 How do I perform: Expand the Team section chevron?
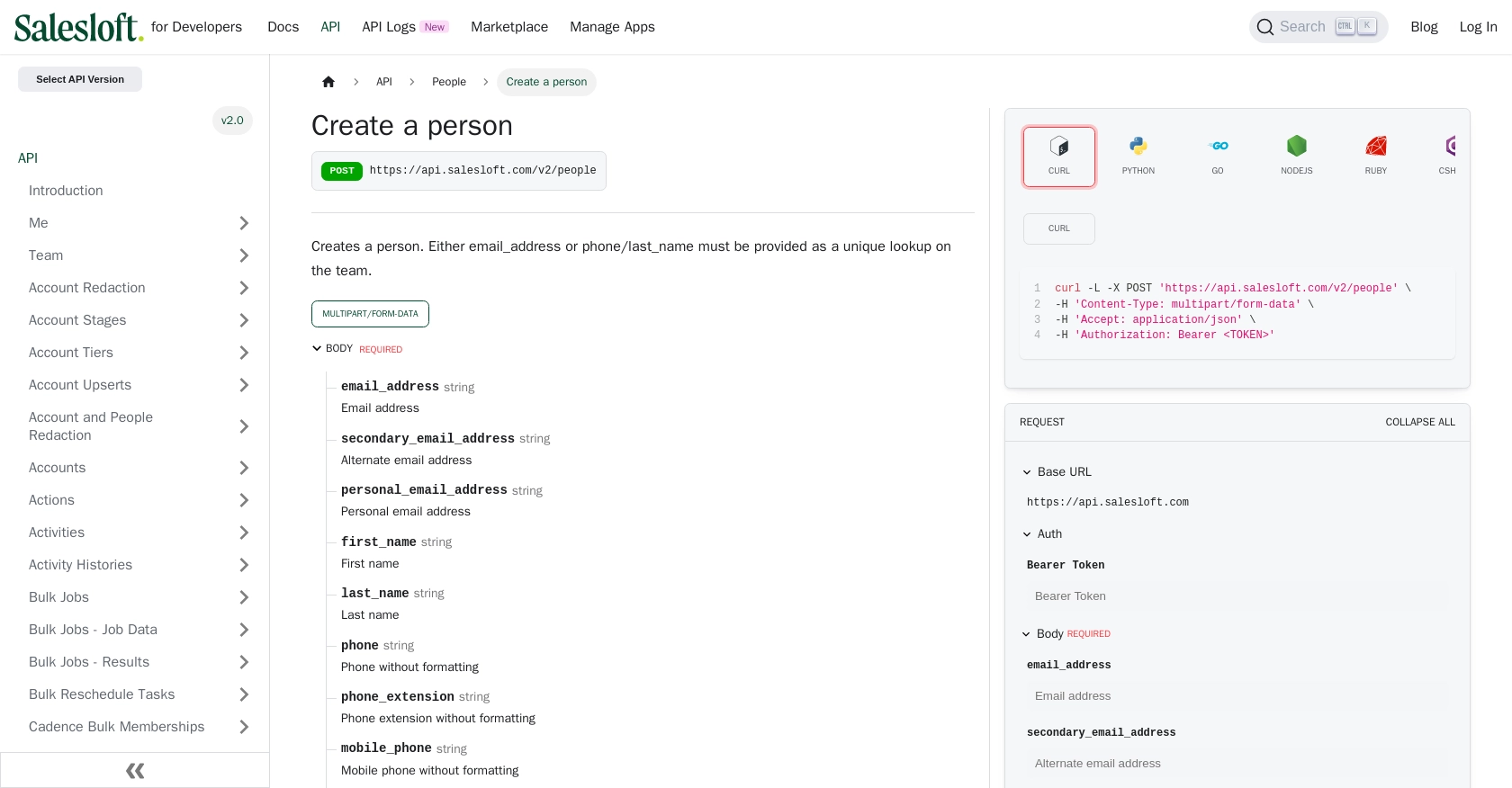pos(244,255)
